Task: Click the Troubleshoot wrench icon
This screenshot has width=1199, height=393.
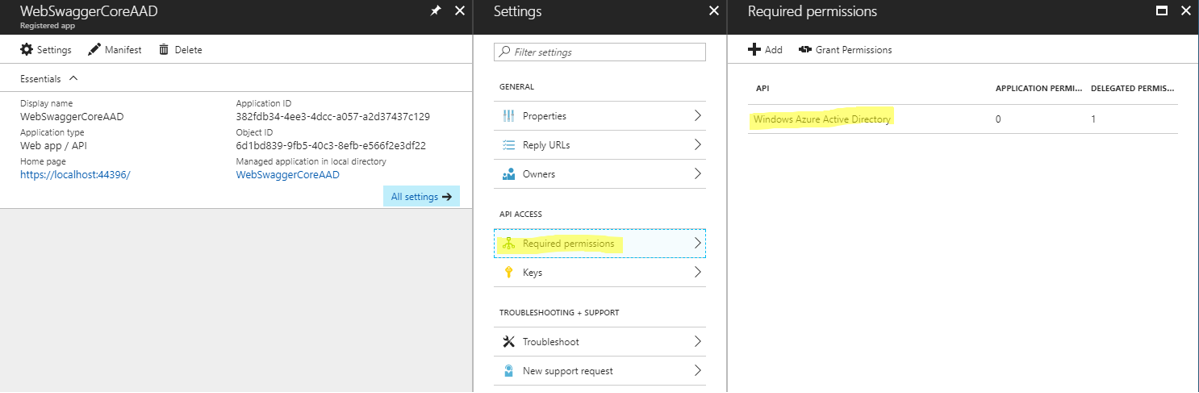Action: 509,342
